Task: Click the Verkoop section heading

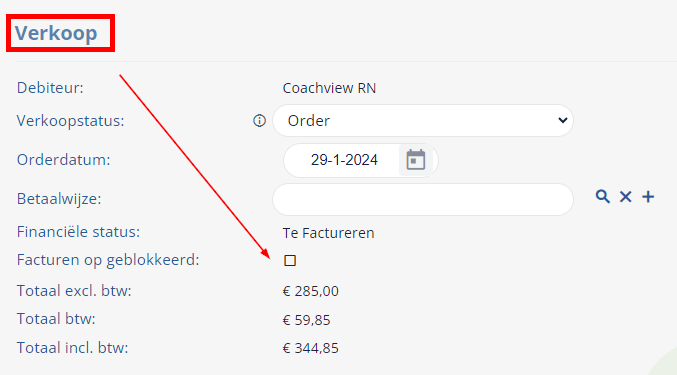Action: (56, 33)
